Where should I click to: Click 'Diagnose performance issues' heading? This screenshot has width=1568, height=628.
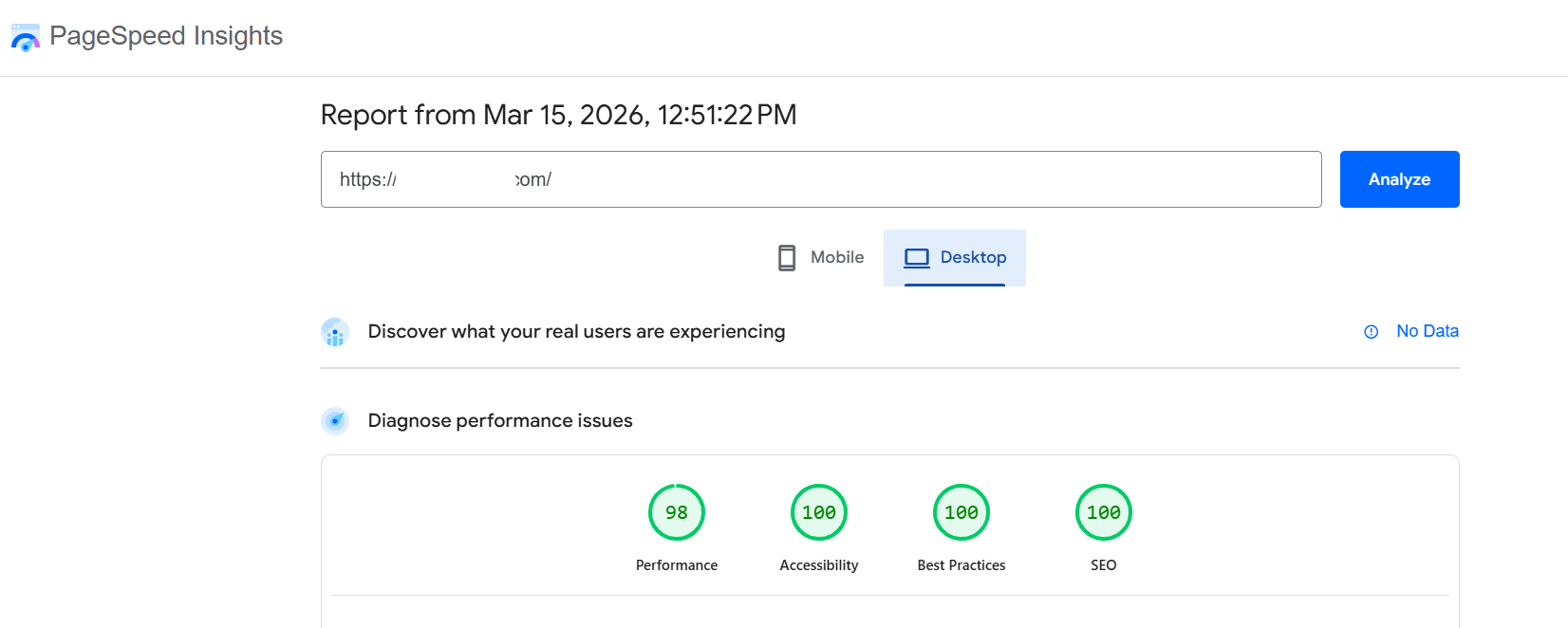[500, 421]
